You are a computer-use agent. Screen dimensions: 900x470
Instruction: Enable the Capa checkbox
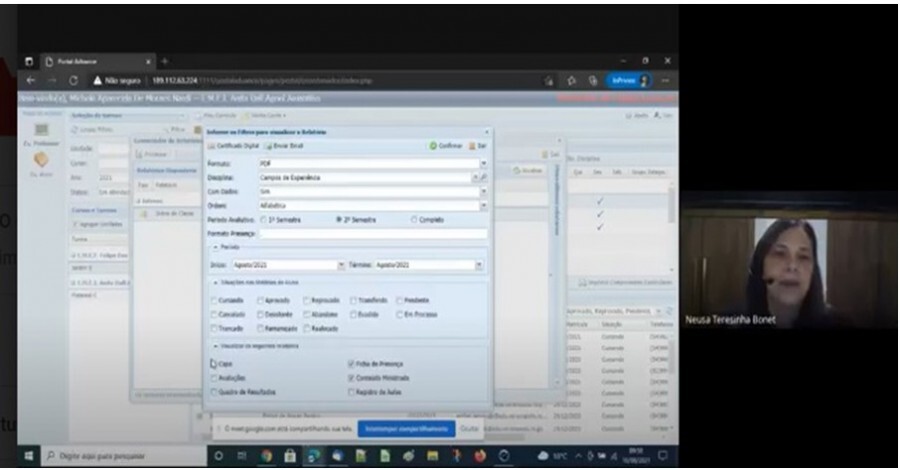click(x=214, y=365)
